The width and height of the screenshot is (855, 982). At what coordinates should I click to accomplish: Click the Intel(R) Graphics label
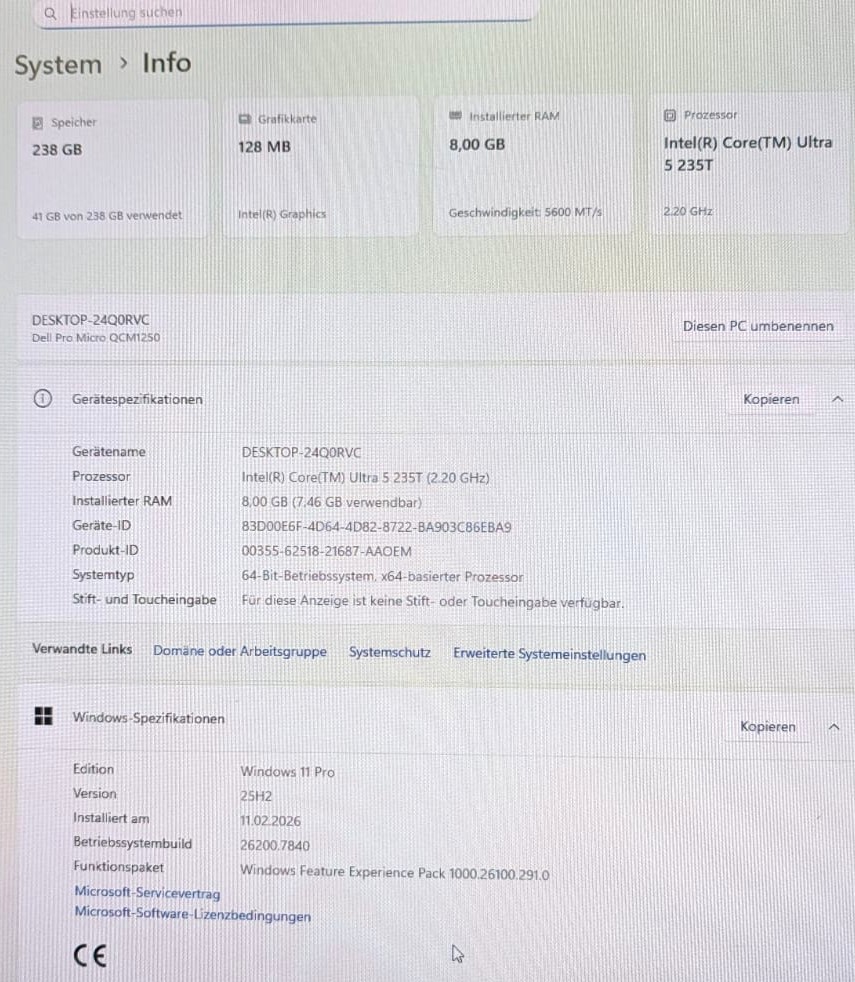pyautogui.click(x=282, y=214)
